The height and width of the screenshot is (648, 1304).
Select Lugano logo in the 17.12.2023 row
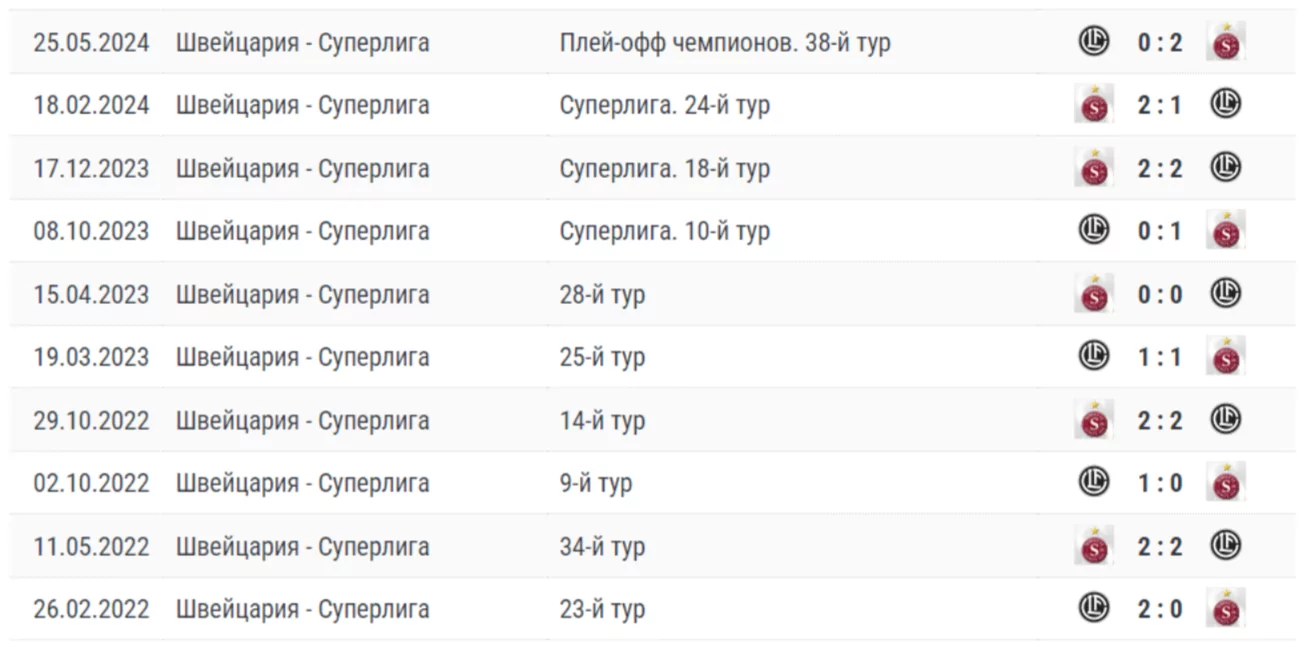click(x=1225, y=167)
